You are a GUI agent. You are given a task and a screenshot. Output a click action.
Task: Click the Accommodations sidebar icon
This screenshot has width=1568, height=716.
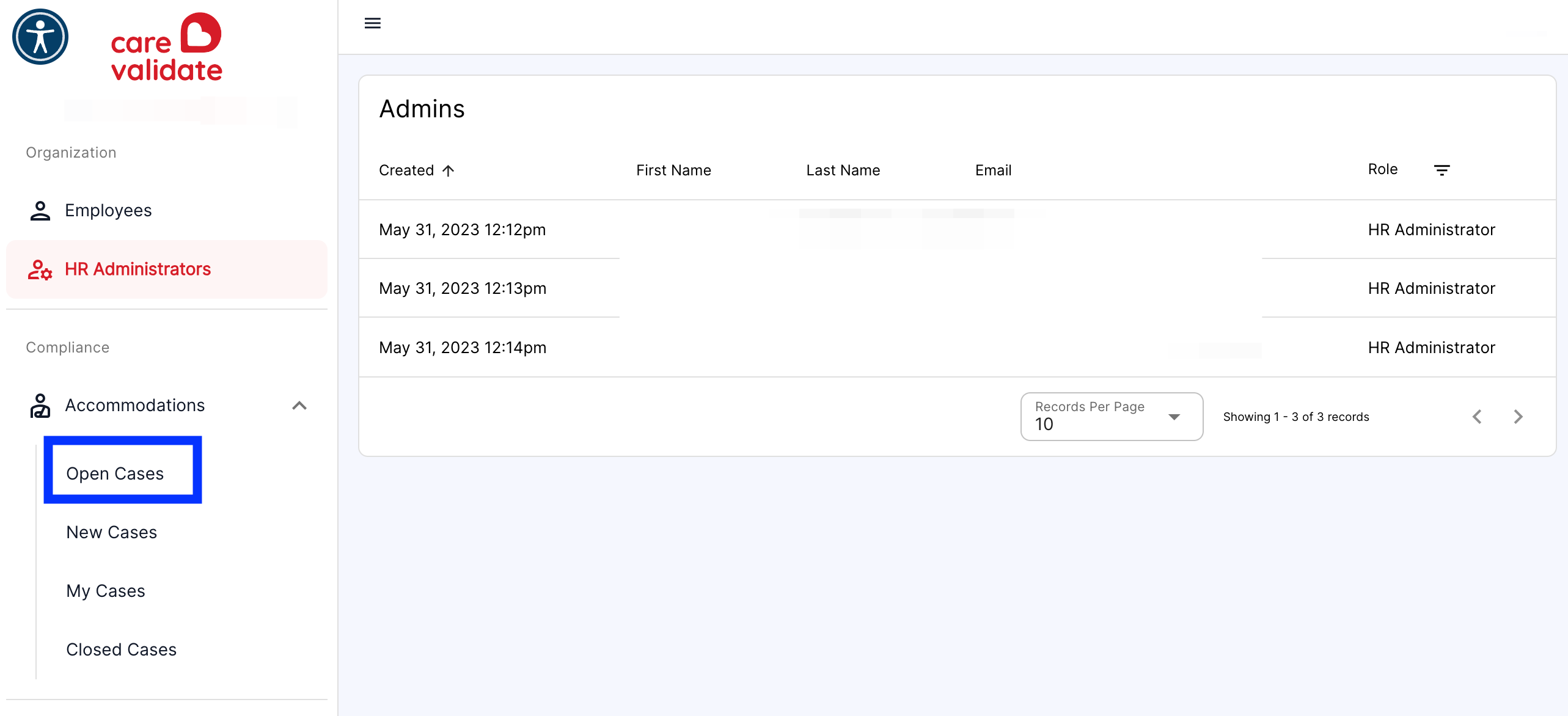pyautogui.click(x=40, y=406)
